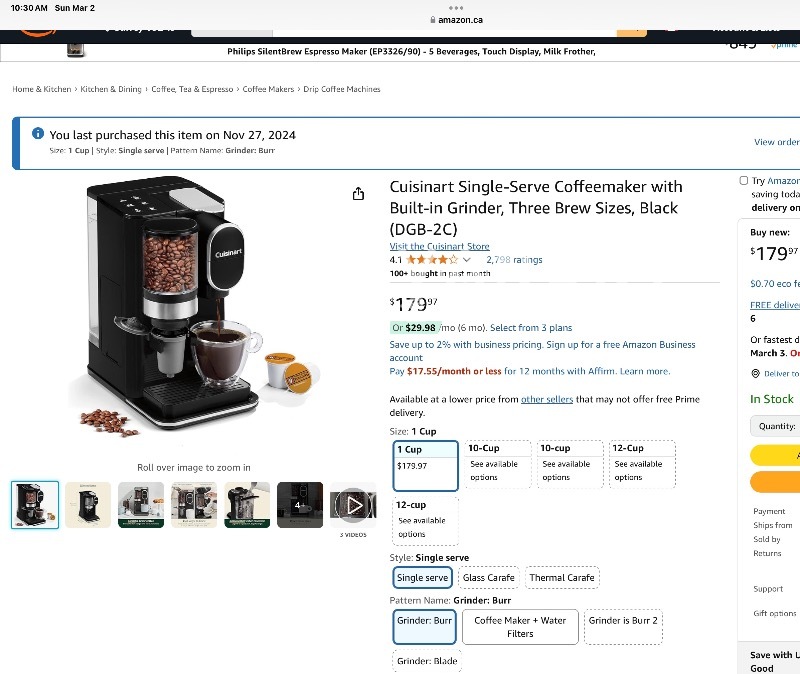Play the product video thumbnail
The image size is (800, 674).
point(353,505)
